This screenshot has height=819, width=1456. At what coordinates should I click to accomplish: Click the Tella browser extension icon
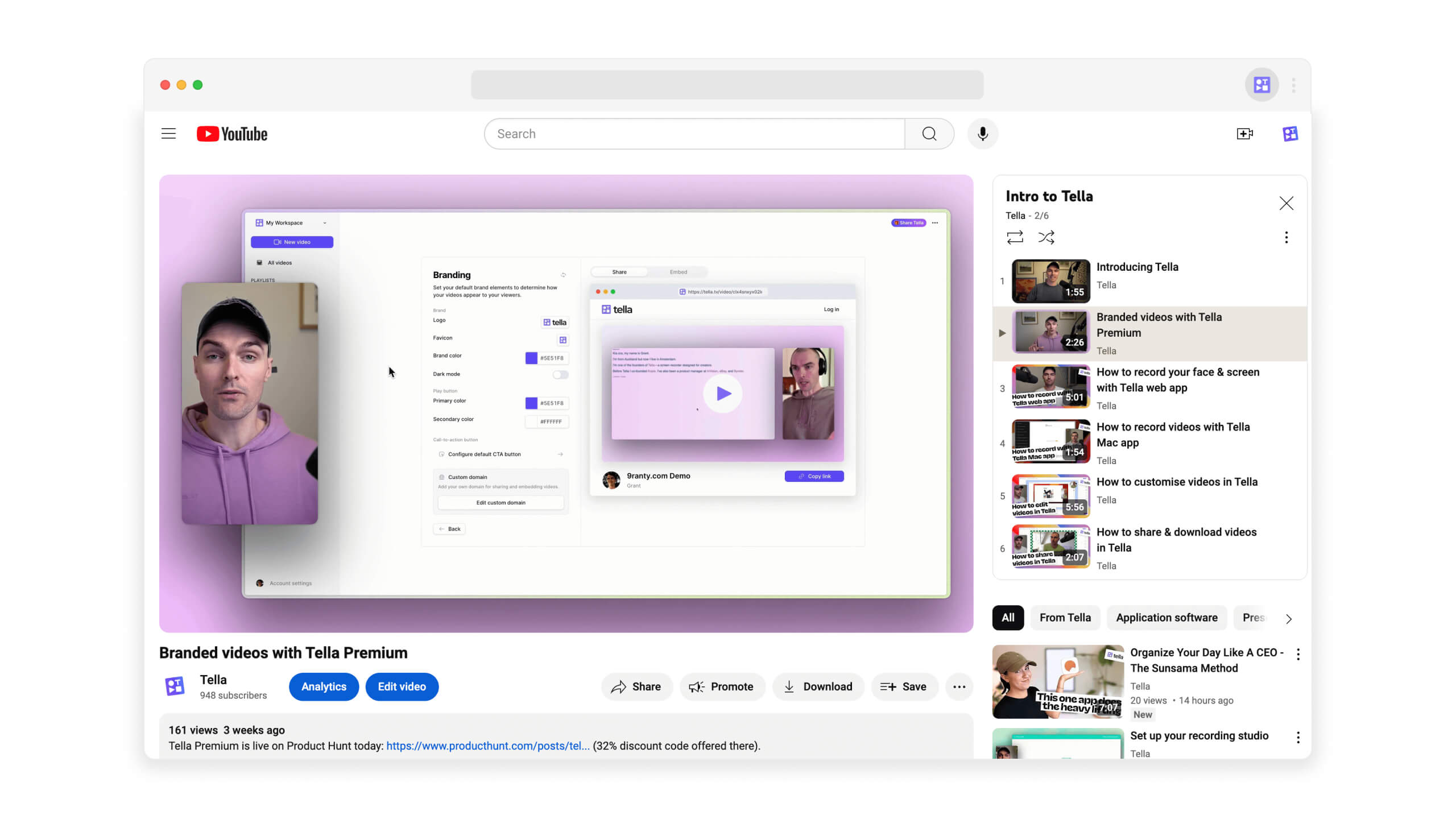click(1261, 85)
